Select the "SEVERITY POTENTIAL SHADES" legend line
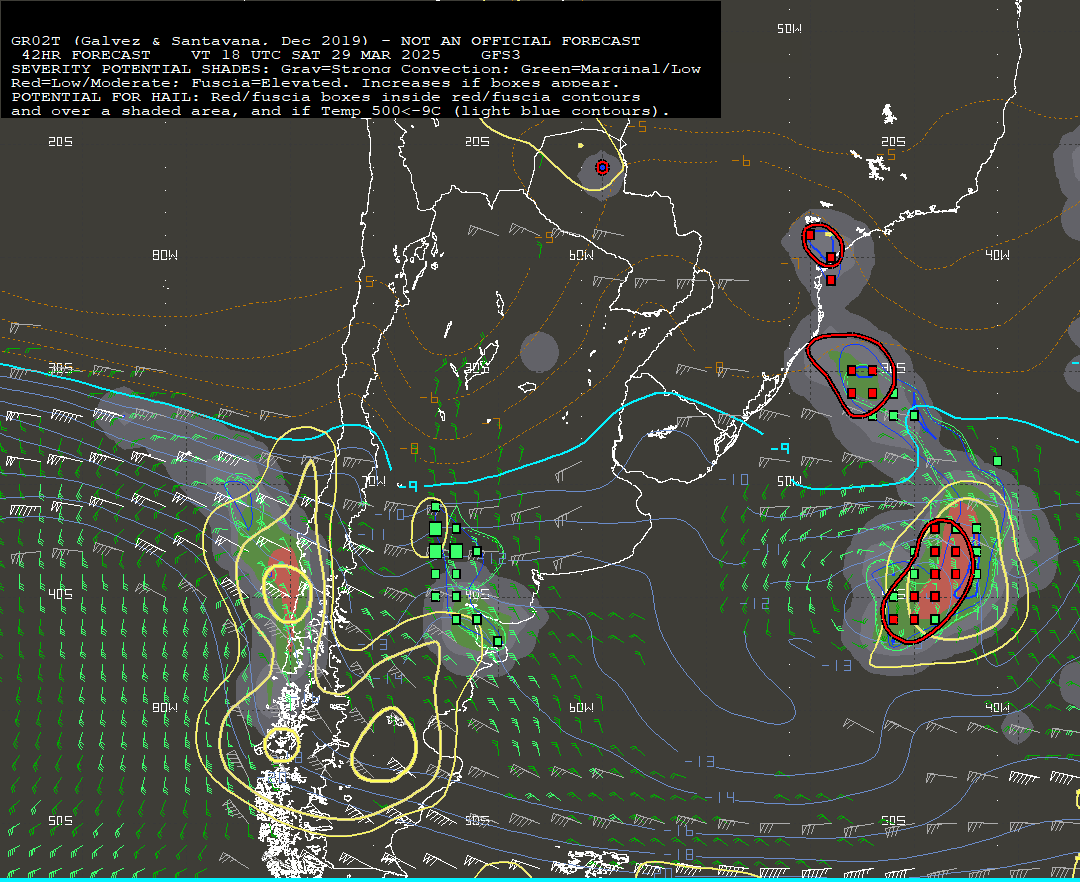The image size is (1080, 882). coord(356,69)
